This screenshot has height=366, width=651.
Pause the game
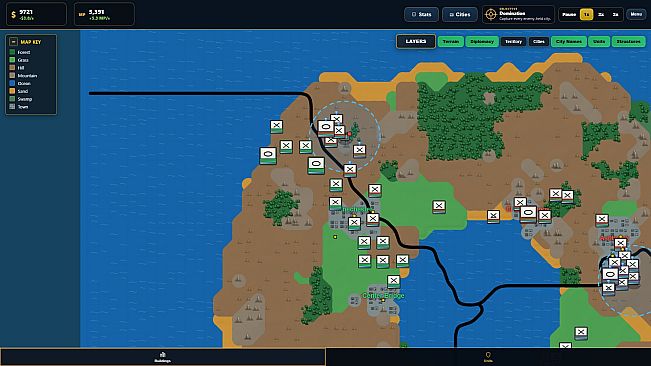(569, 15)
